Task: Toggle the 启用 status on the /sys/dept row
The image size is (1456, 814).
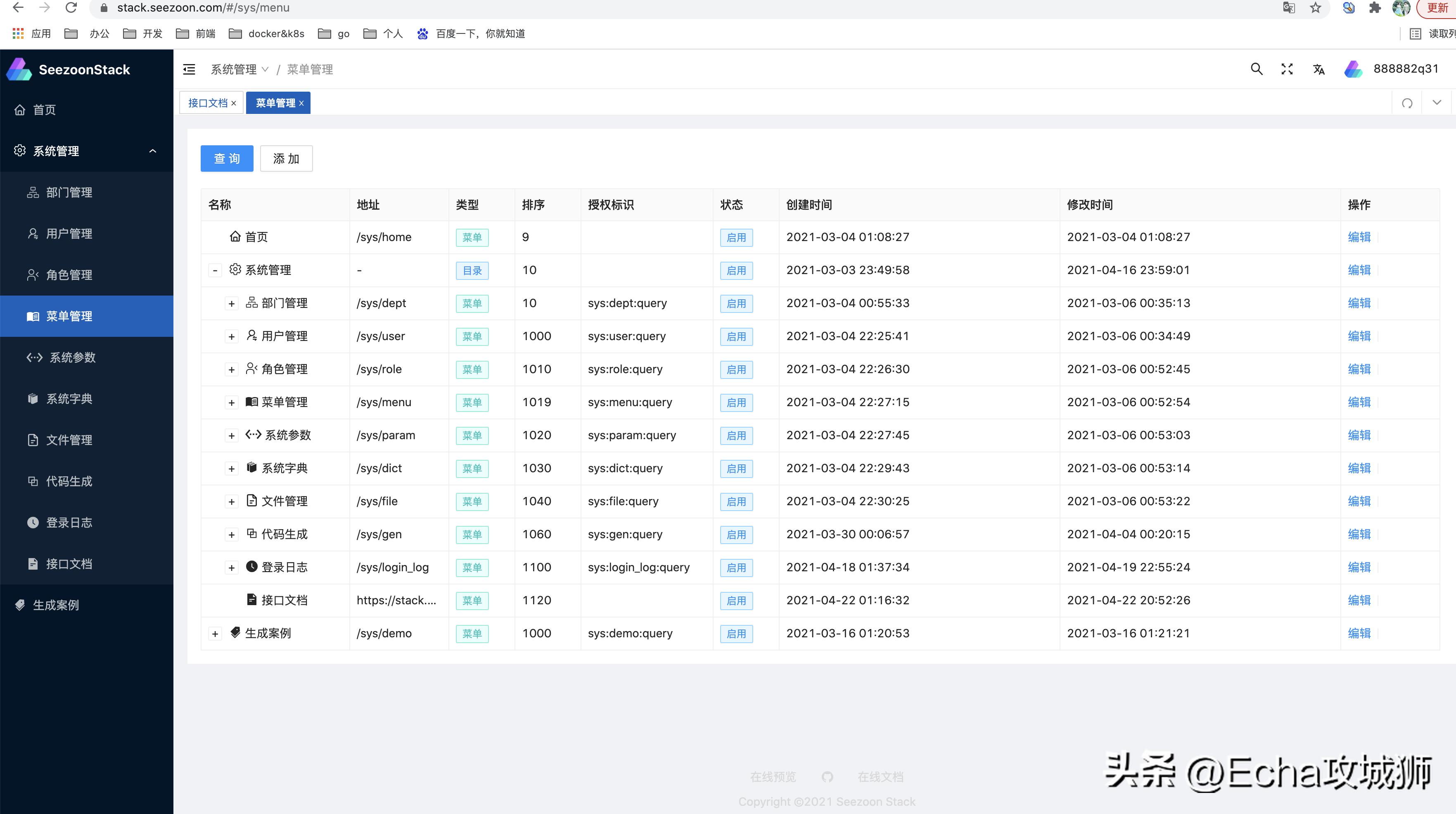Action: 737,303
